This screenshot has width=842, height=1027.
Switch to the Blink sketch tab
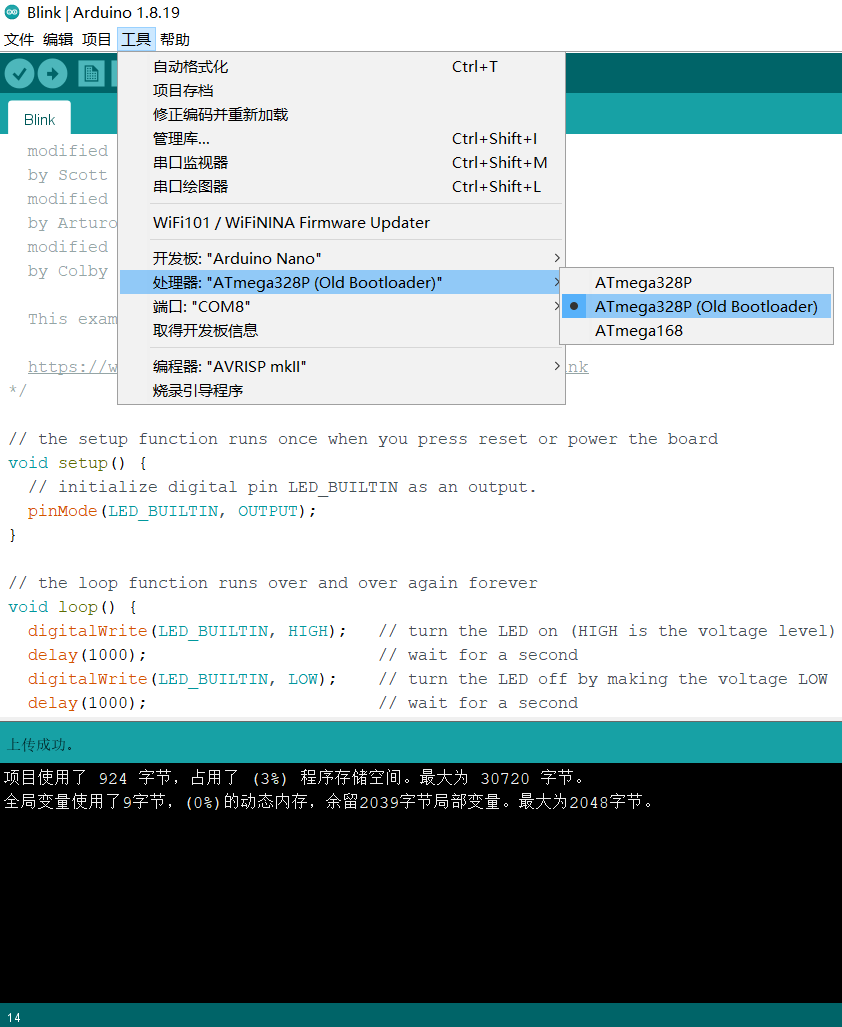(39, 119)
